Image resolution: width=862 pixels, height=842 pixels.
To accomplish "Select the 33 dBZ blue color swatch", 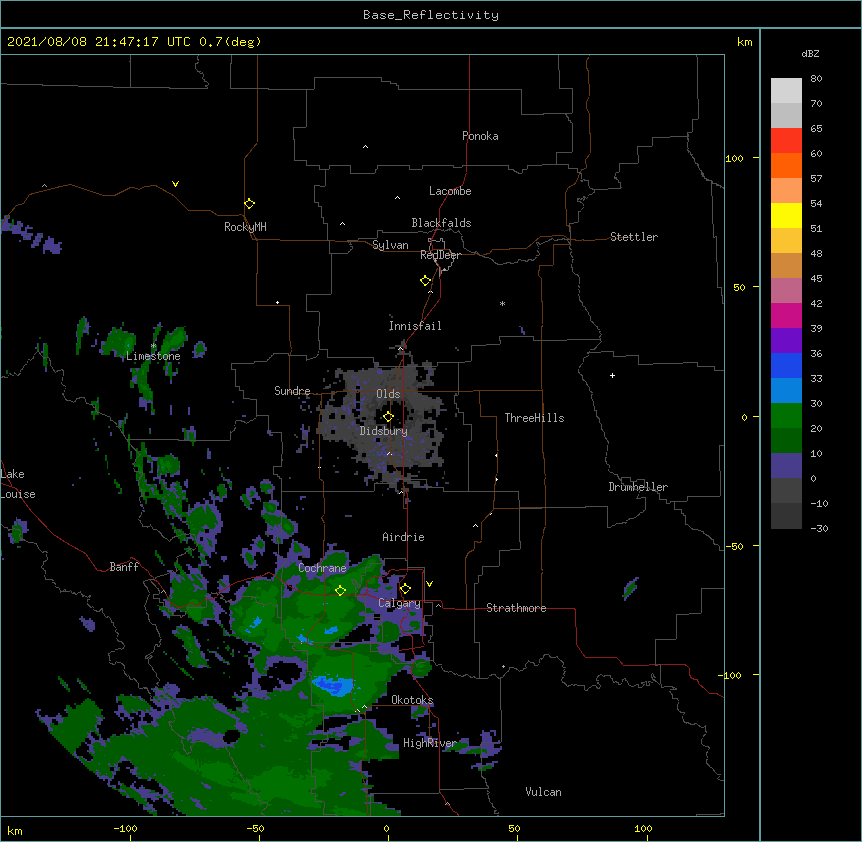I will [786, 365].
